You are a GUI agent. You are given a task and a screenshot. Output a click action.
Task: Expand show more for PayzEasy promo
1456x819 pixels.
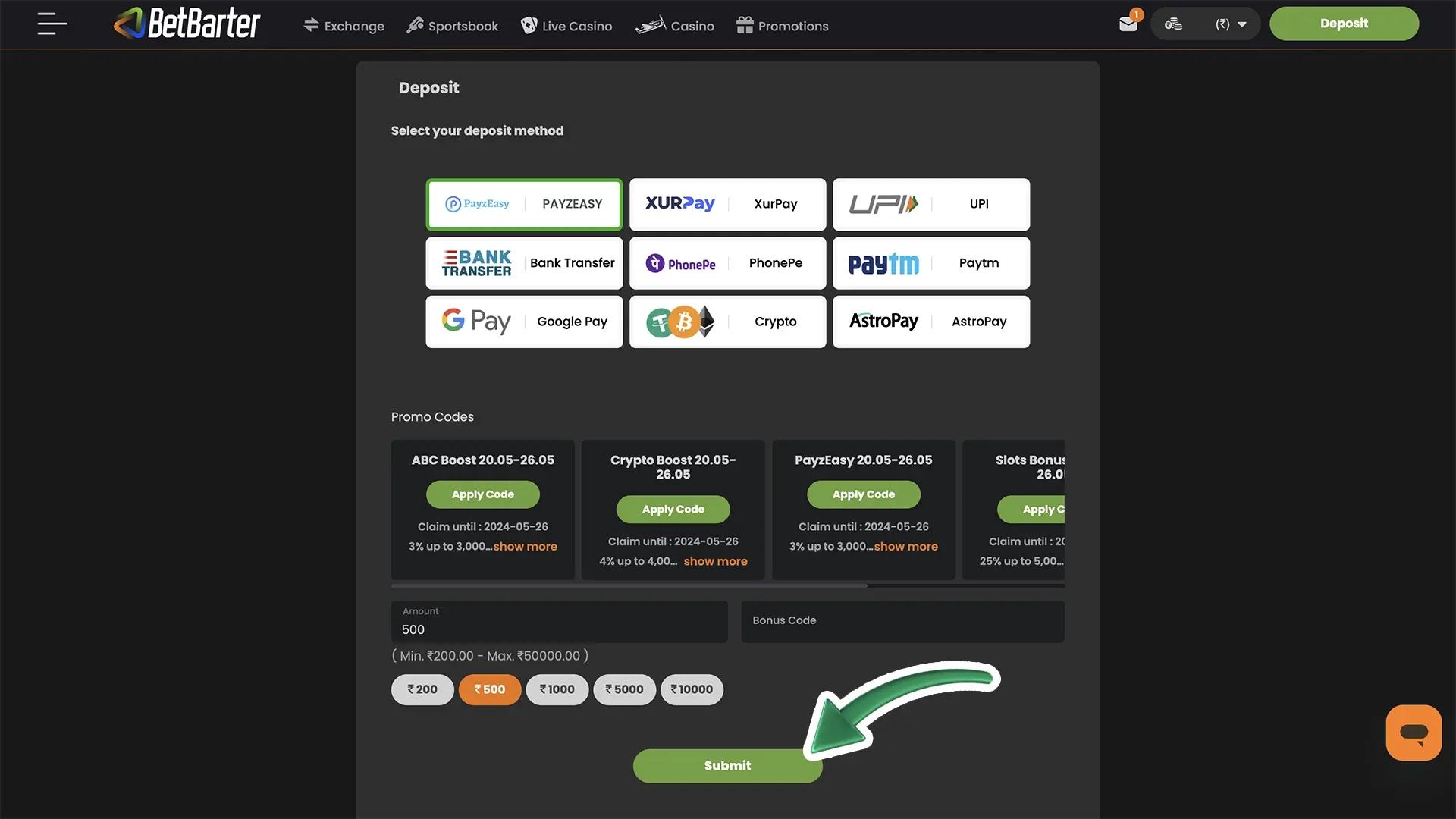click(x=905, y=546)
